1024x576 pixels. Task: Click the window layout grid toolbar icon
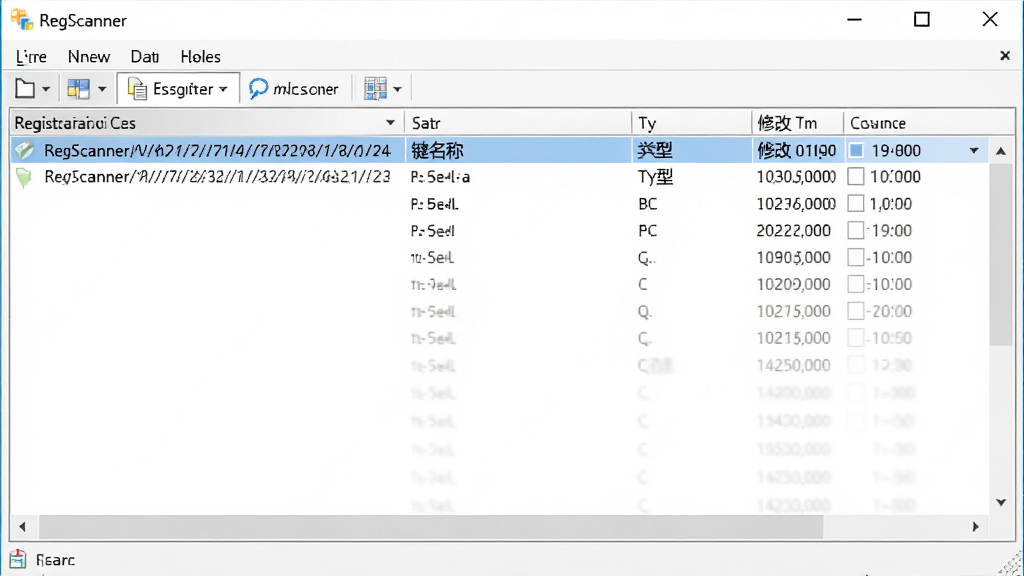click(x=78, y=89)
